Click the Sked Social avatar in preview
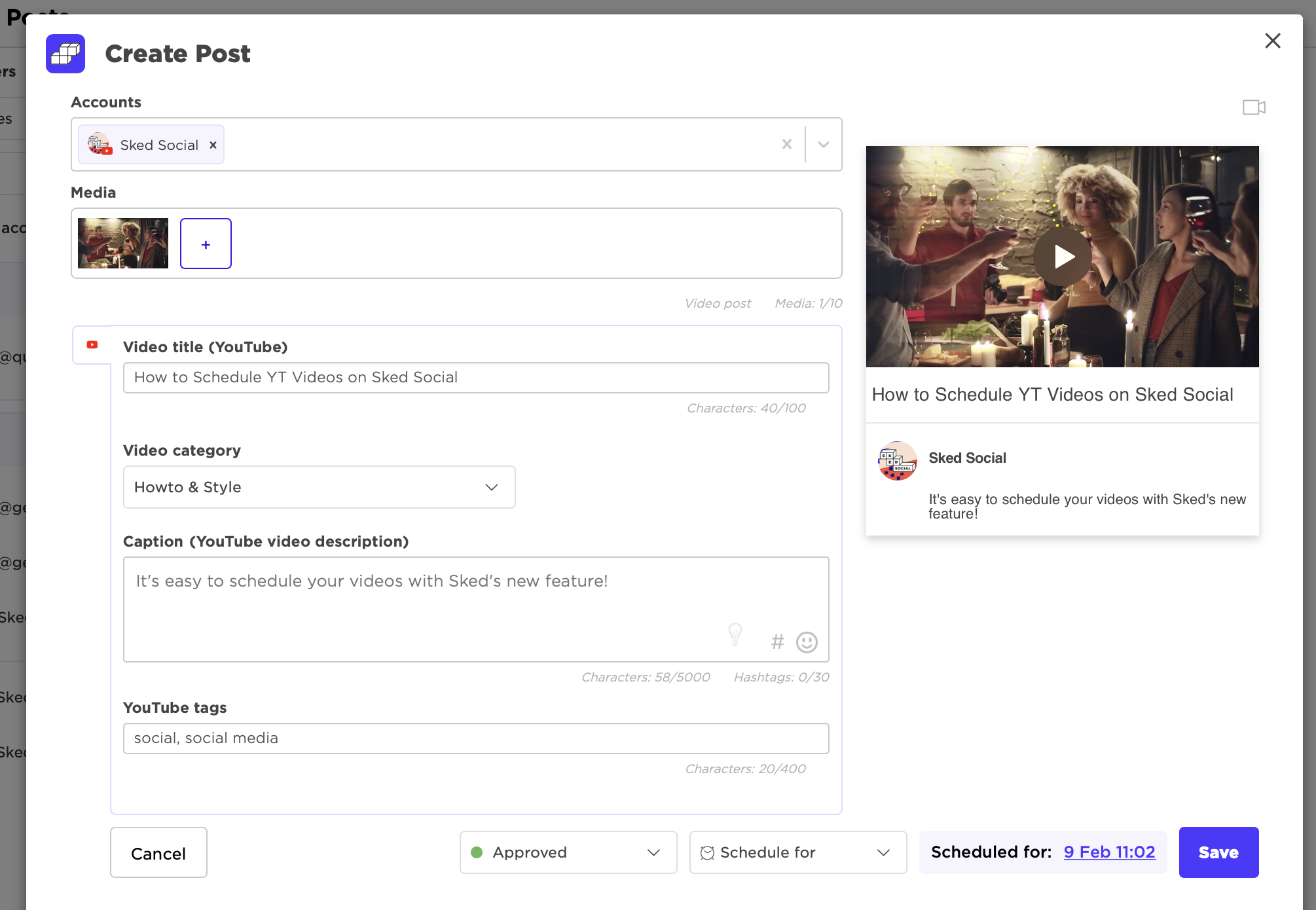 pyautogui.click(x=897, y=461)
